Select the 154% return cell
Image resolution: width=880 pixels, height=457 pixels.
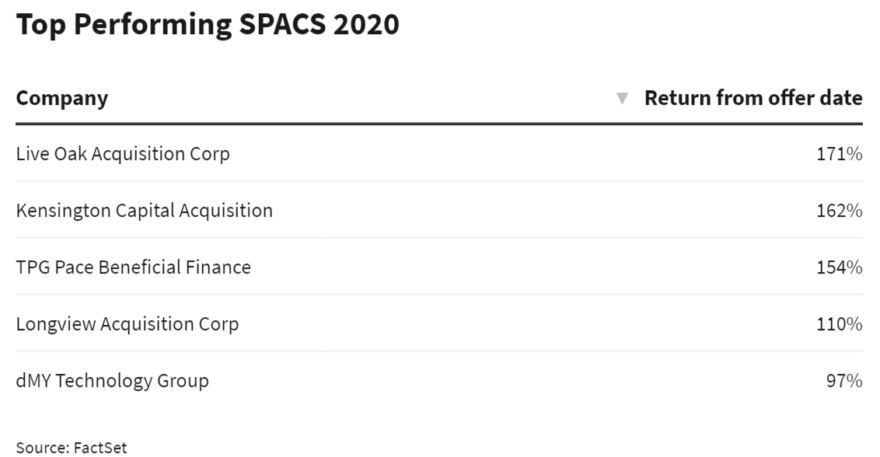click(839, 267)
